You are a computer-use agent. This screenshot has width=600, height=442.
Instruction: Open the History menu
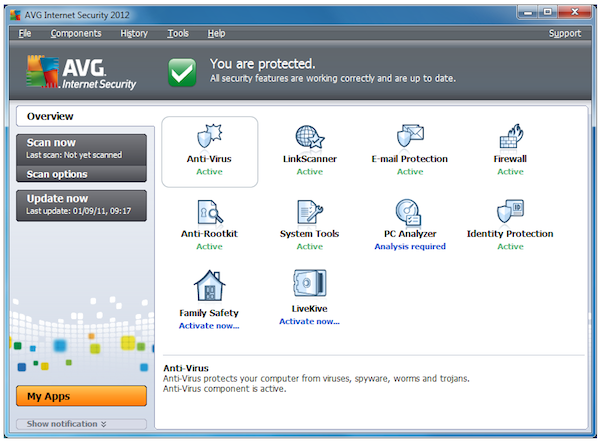point(134,34)
